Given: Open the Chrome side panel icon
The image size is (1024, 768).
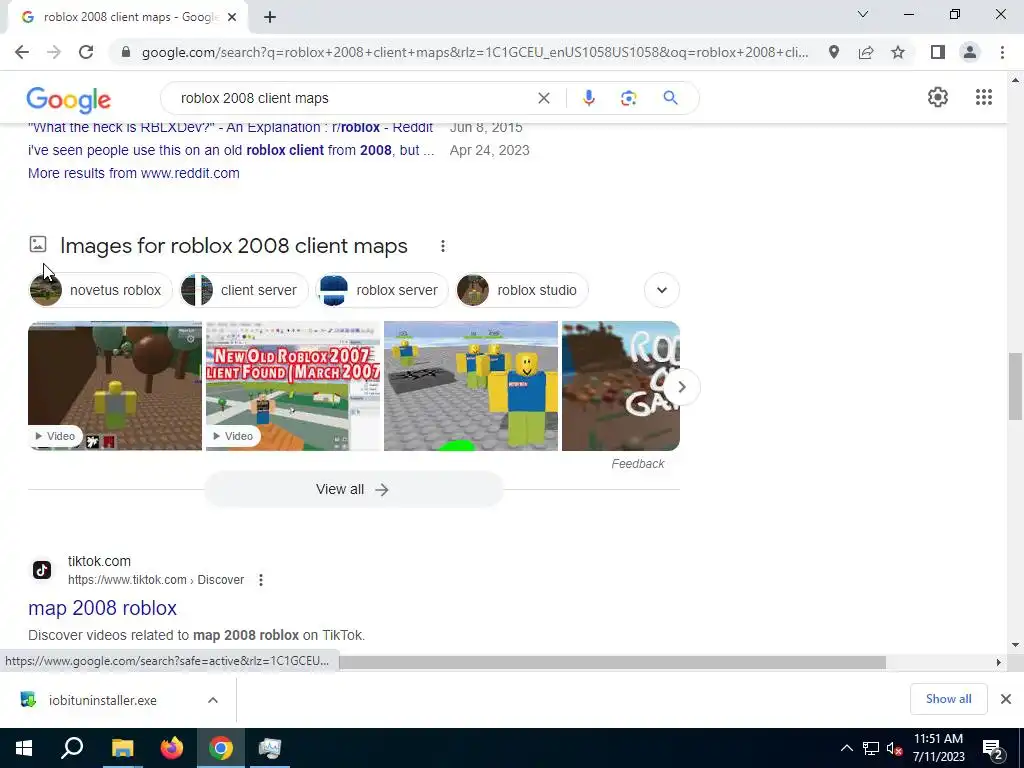Looking at the screenshot, I should [937, 52].
